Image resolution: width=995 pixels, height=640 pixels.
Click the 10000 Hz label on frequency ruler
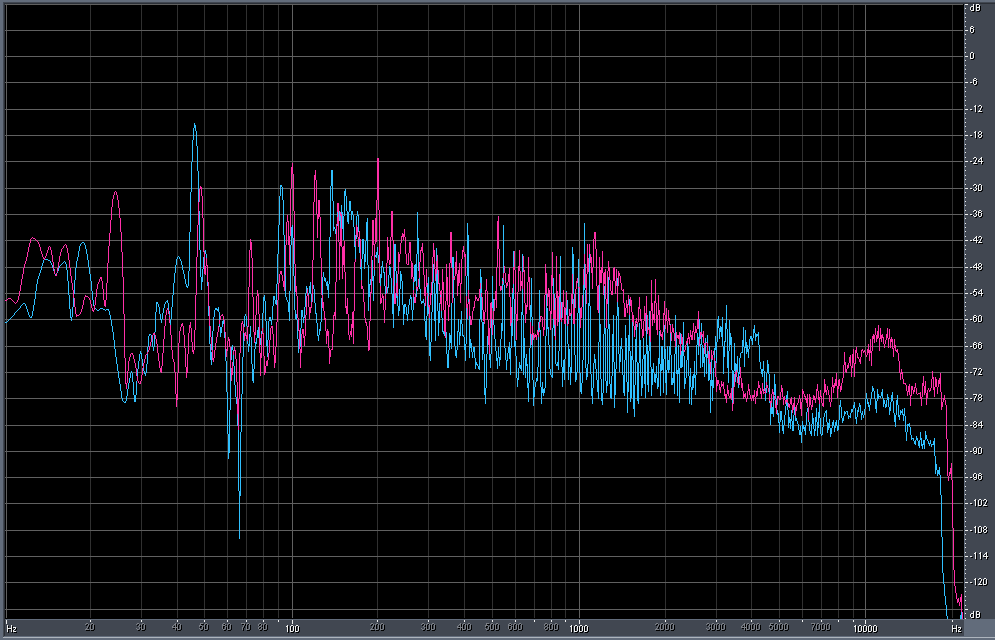click(864, 629)
